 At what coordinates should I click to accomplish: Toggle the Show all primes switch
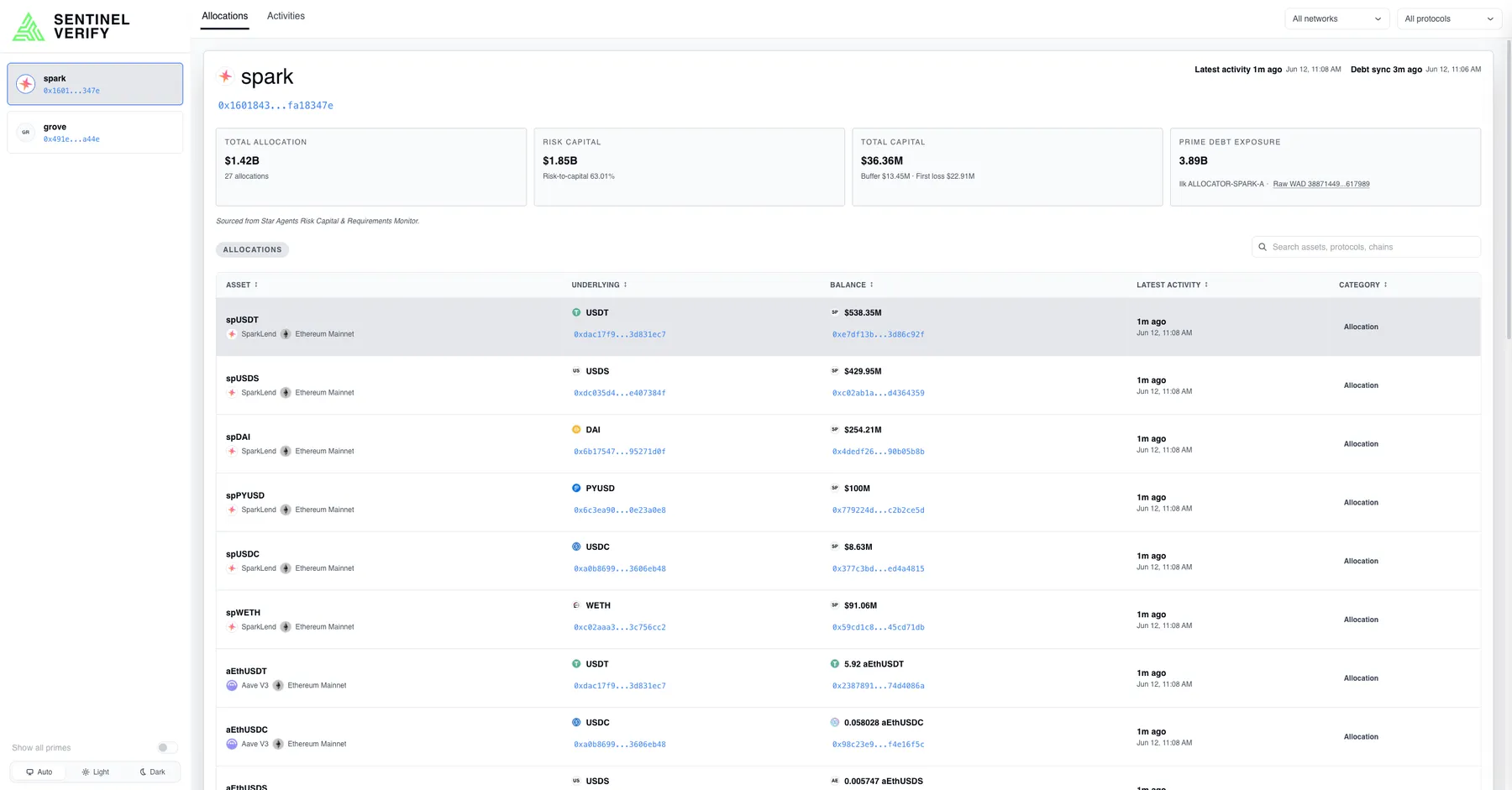[167, 748]
